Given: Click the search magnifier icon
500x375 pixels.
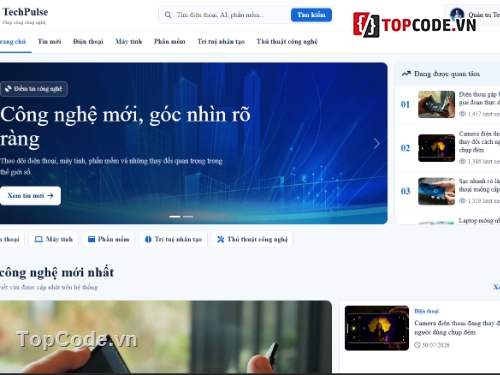Looking at the screenshot, I should [168, 15].
